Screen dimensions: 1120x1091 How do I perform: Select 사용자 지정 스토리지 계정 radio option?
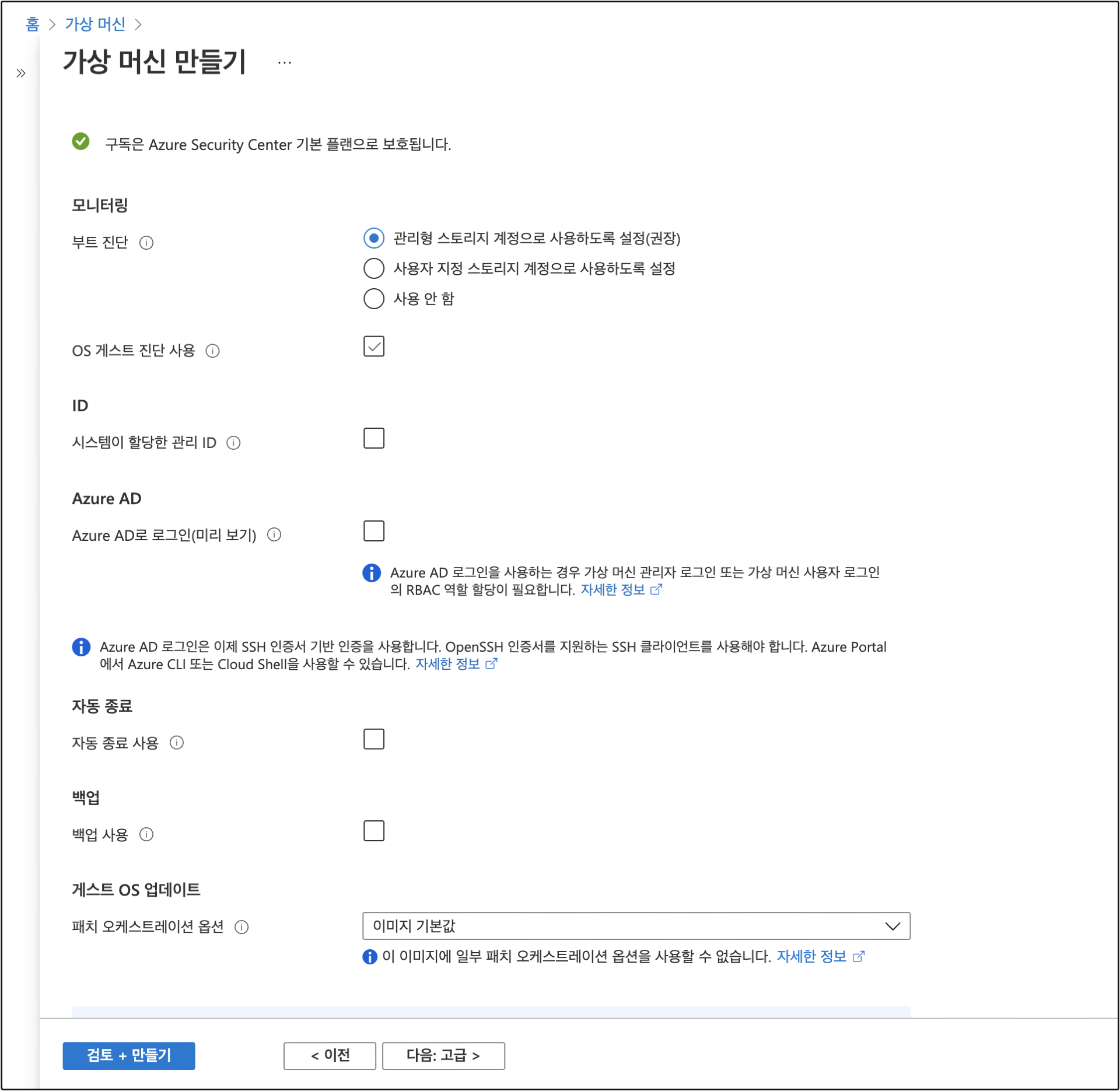click(374, 268)
